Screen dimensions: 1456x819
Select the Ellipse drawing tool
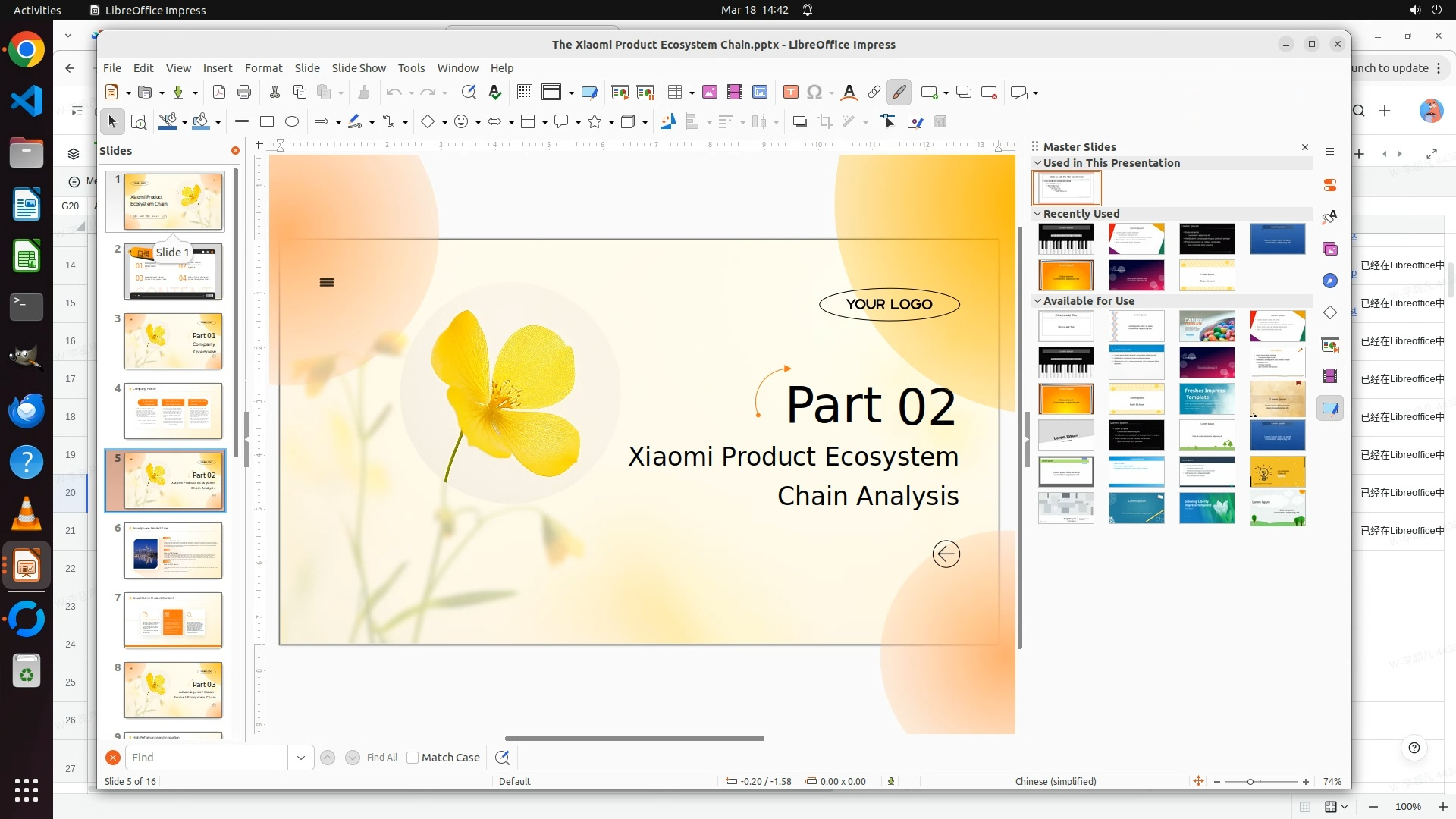point(292,121)
